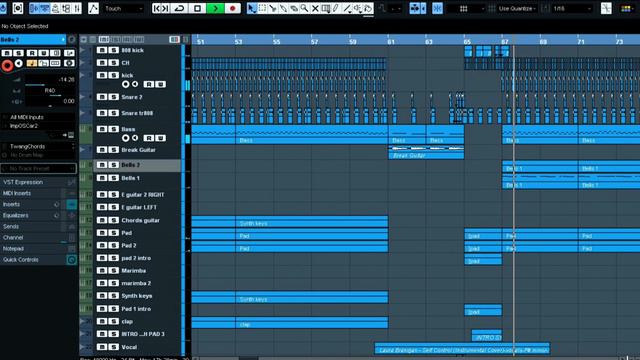Click the automation follows events icon
This screenshot has width=640, height=360.
[x=93, y=8]
